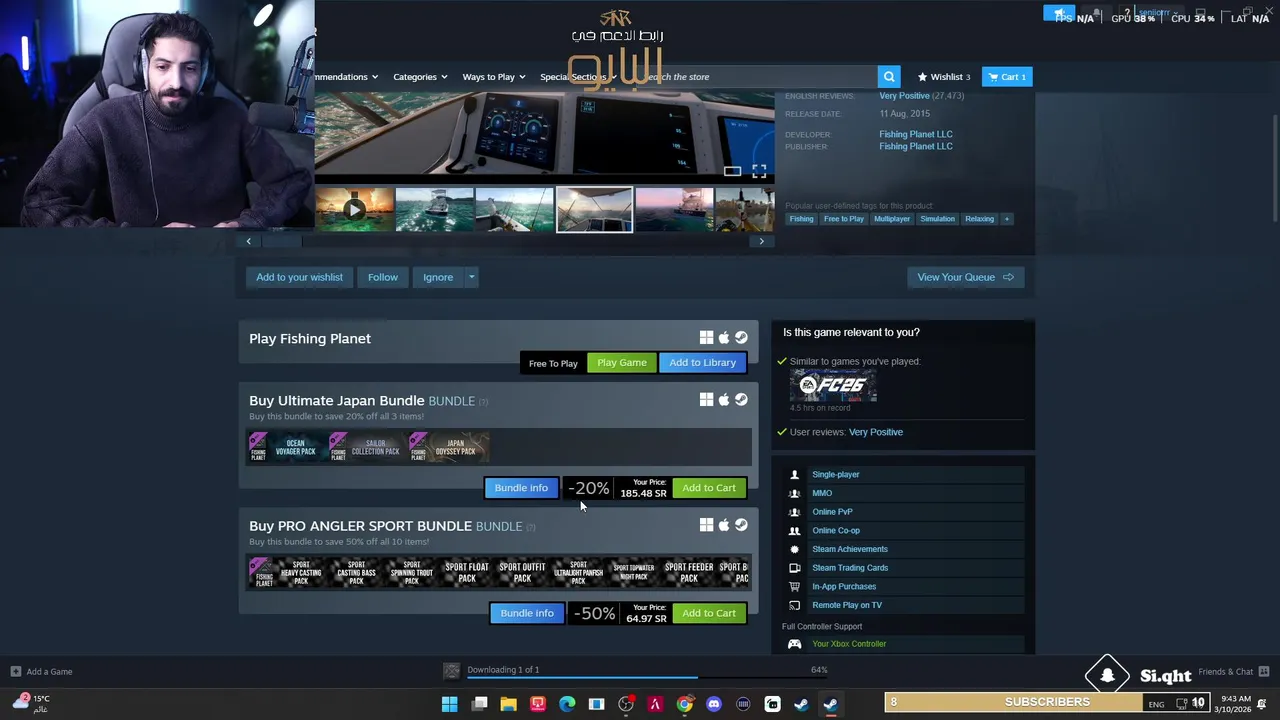Click SteamOS platform icon for Play Fishing Planet

pyautogui.click(x=741, y=338)
